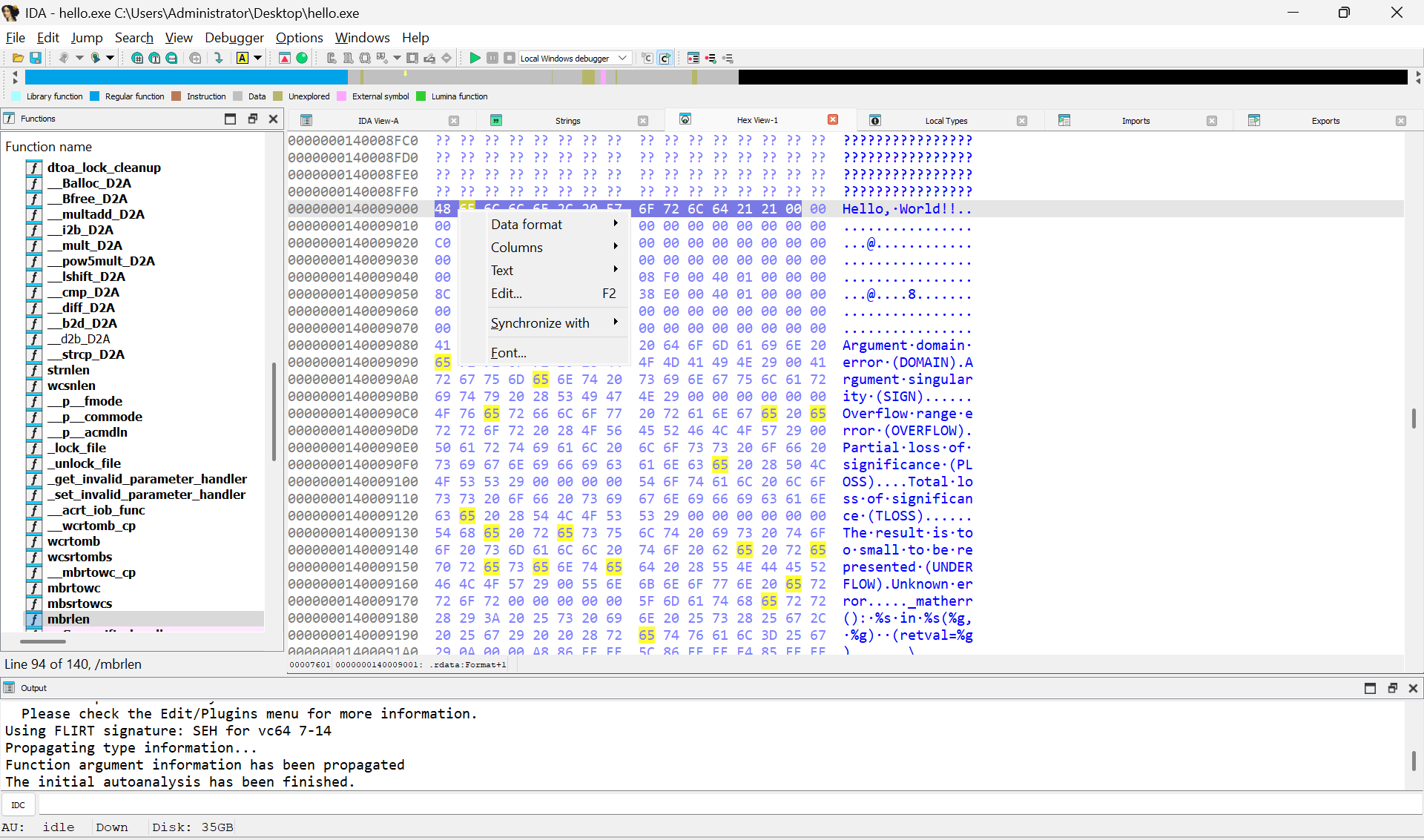The height and width of the screenshot is (840, 1424).
Task: Choose Edit... in the context menu
Action: [507, 294]
